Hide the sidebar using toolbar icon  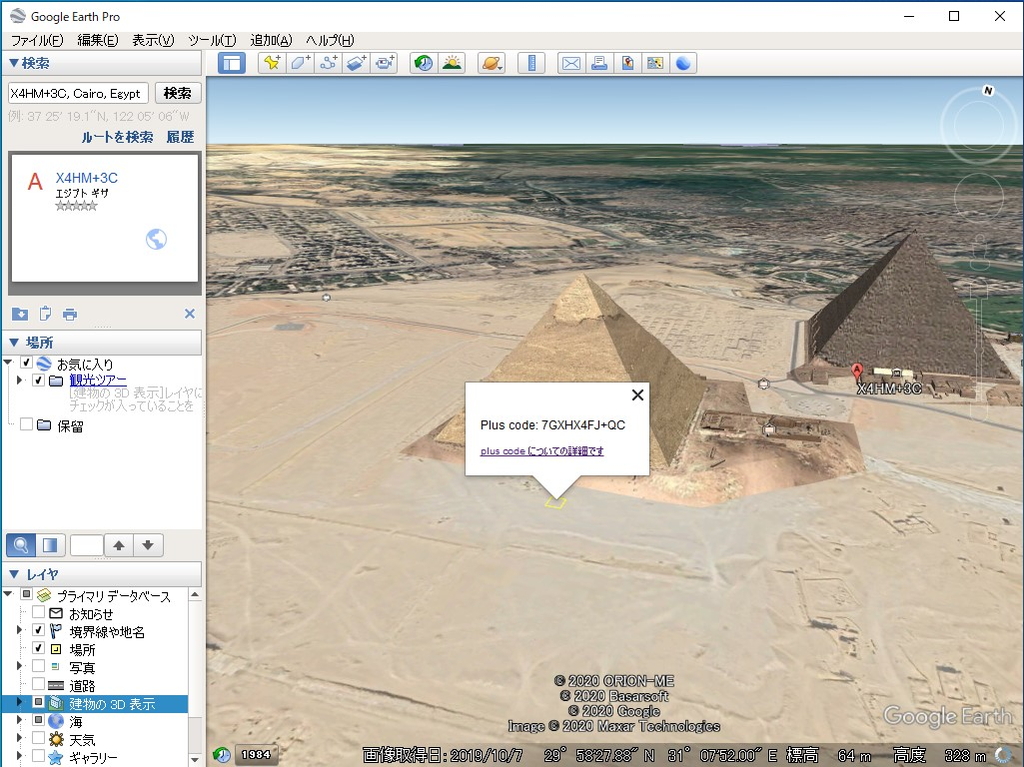click(232, 63)
